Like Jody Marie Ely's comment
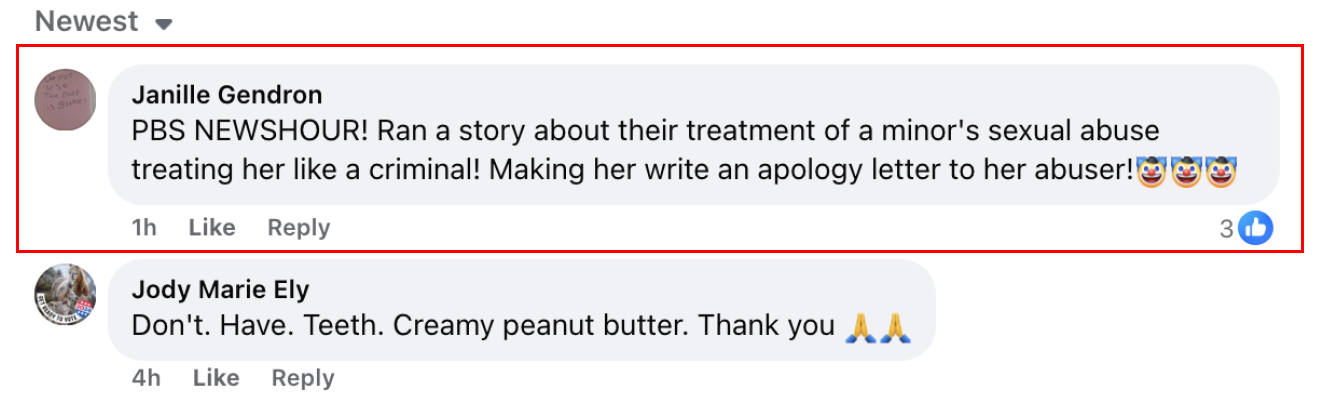The width and height of the screenshot is (1326, 420). pos(215,378)
